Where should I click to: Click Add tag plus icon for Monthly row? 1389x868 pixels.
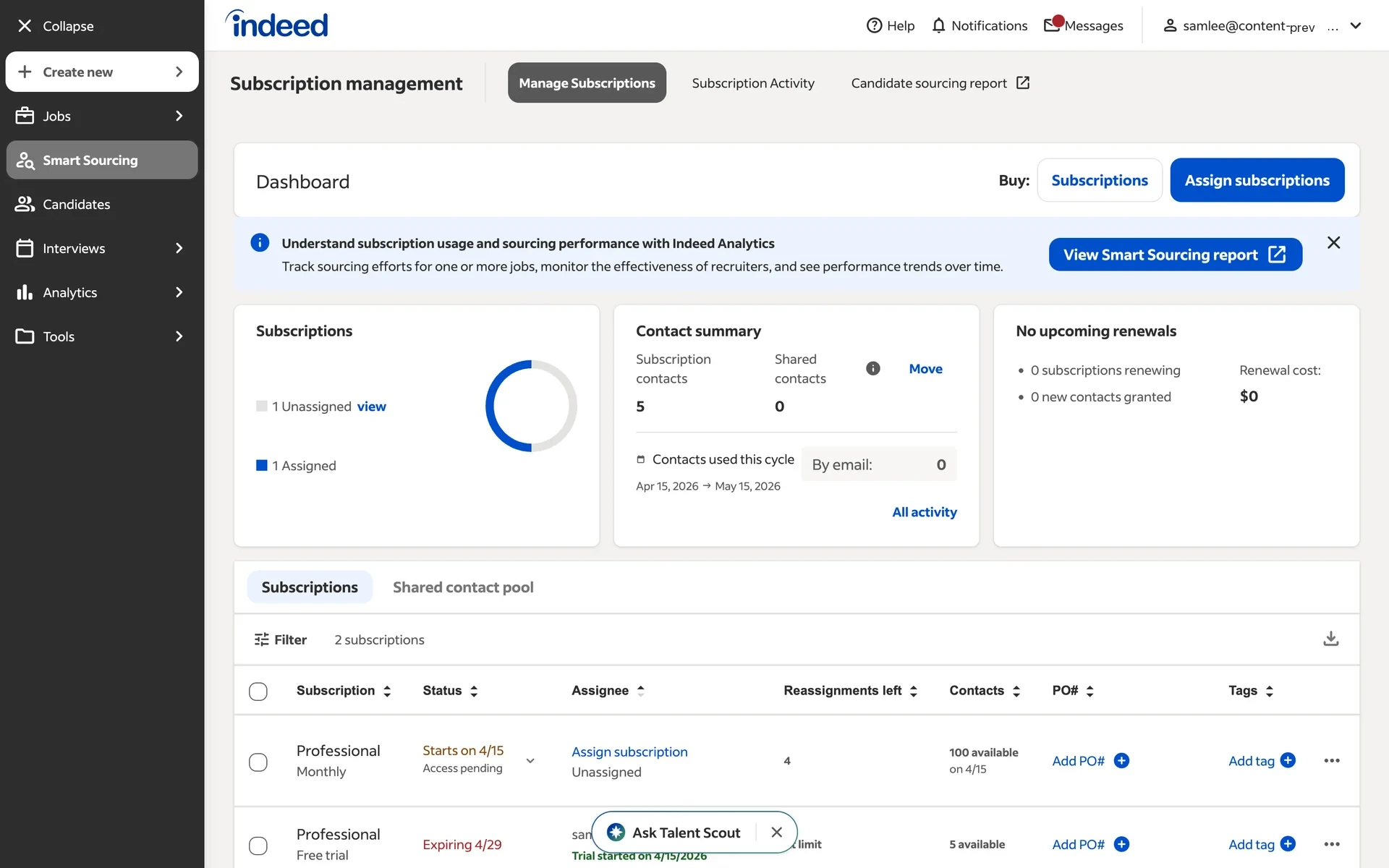tap(1288, 760)
